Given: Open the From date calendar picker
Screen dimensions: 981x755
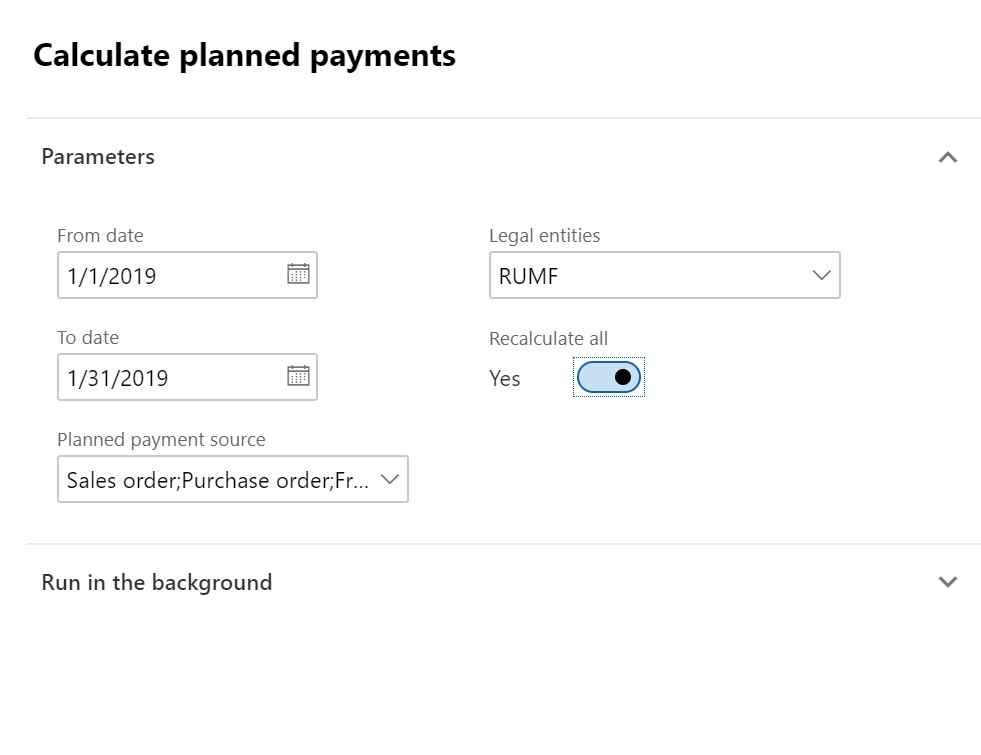Looking at the screenshot, I should pyautogui.click(x=298, y=275).
